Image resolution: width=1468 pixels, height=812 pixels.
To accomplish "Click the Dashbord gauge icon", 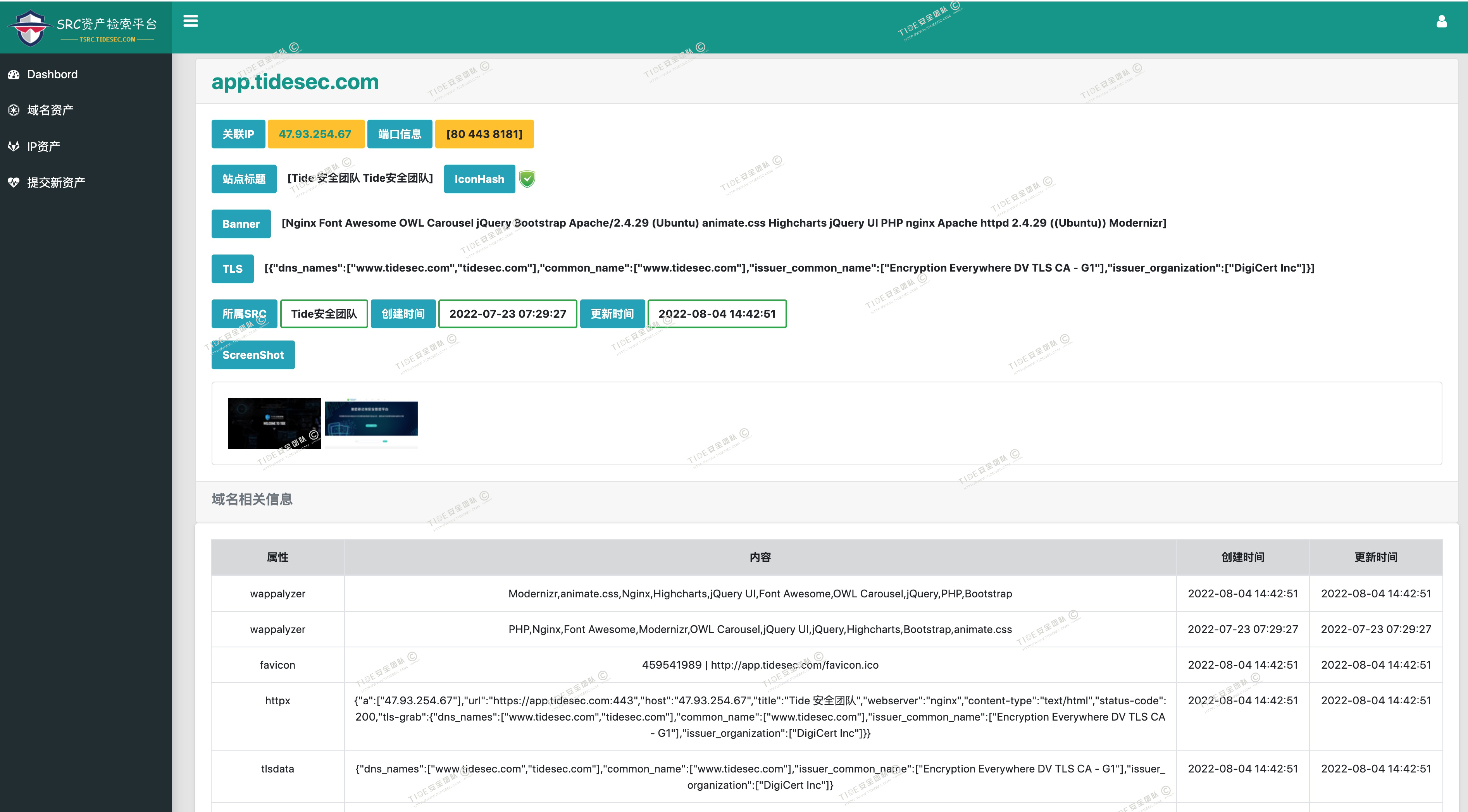I will (14, 75).
